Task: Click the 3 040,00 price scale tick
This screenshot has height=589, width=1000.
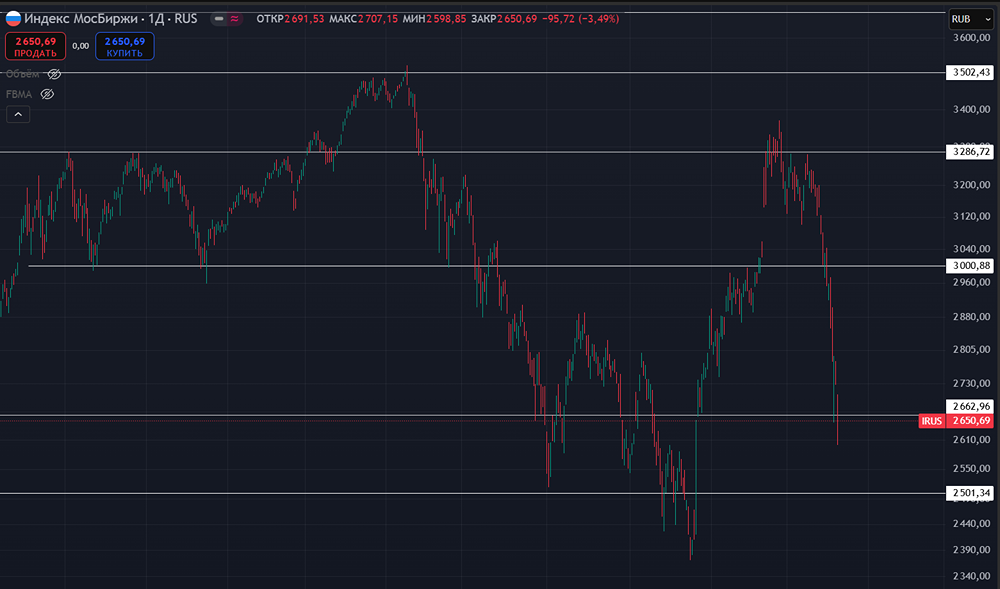Action: tap(971, 249)
